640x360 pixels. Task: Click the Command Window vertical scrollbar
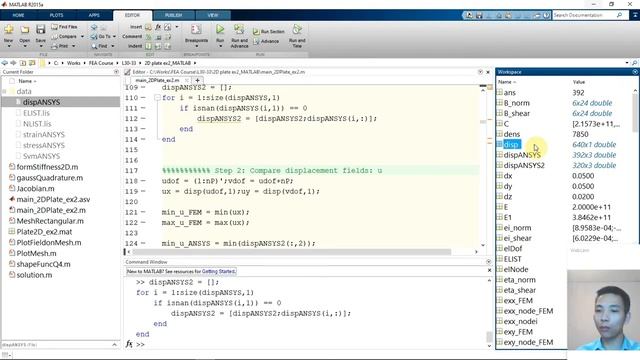(x=489, y=336)
